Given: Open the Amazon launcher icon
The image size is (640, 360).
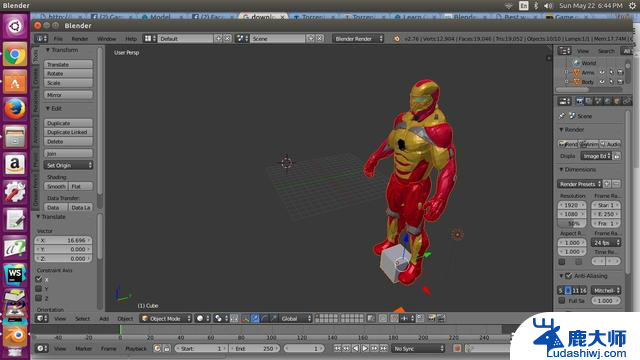Looking at the screenshot, I should point(15,164).
